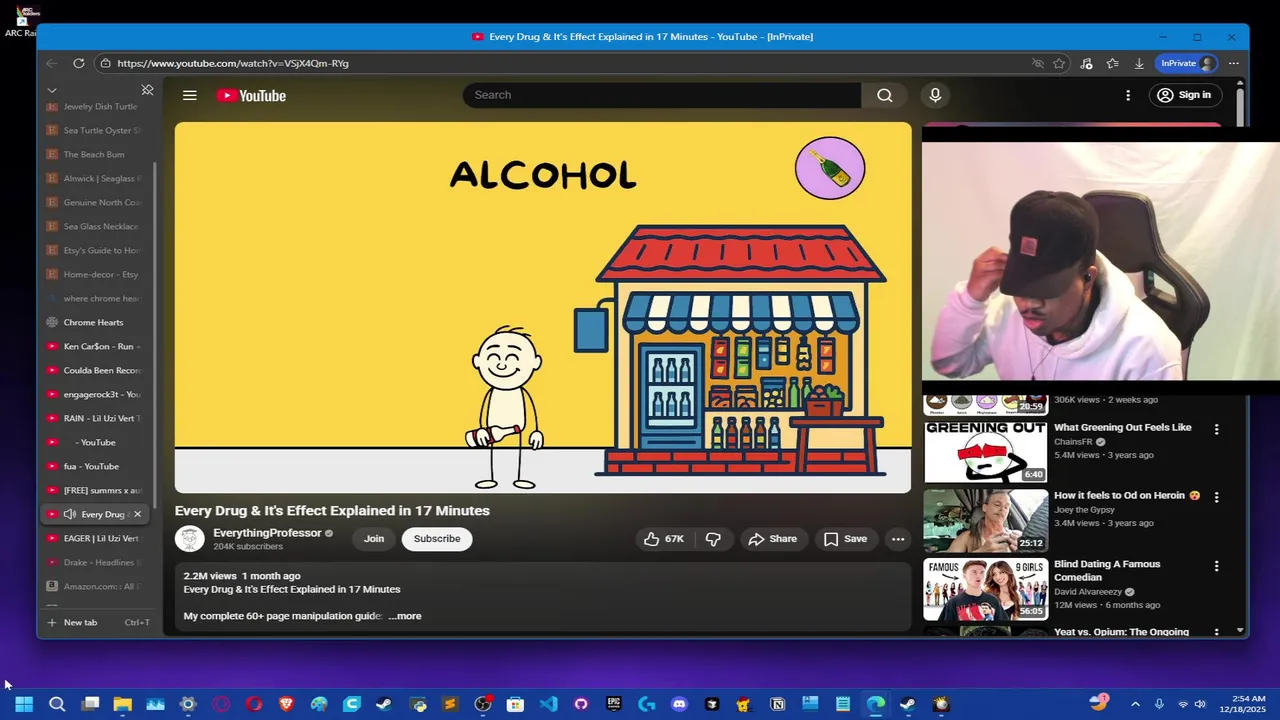This screenshot has width=1280, height=720.
Task: Click the Join button
Action: pyautogui.click(x=374, y=539)
